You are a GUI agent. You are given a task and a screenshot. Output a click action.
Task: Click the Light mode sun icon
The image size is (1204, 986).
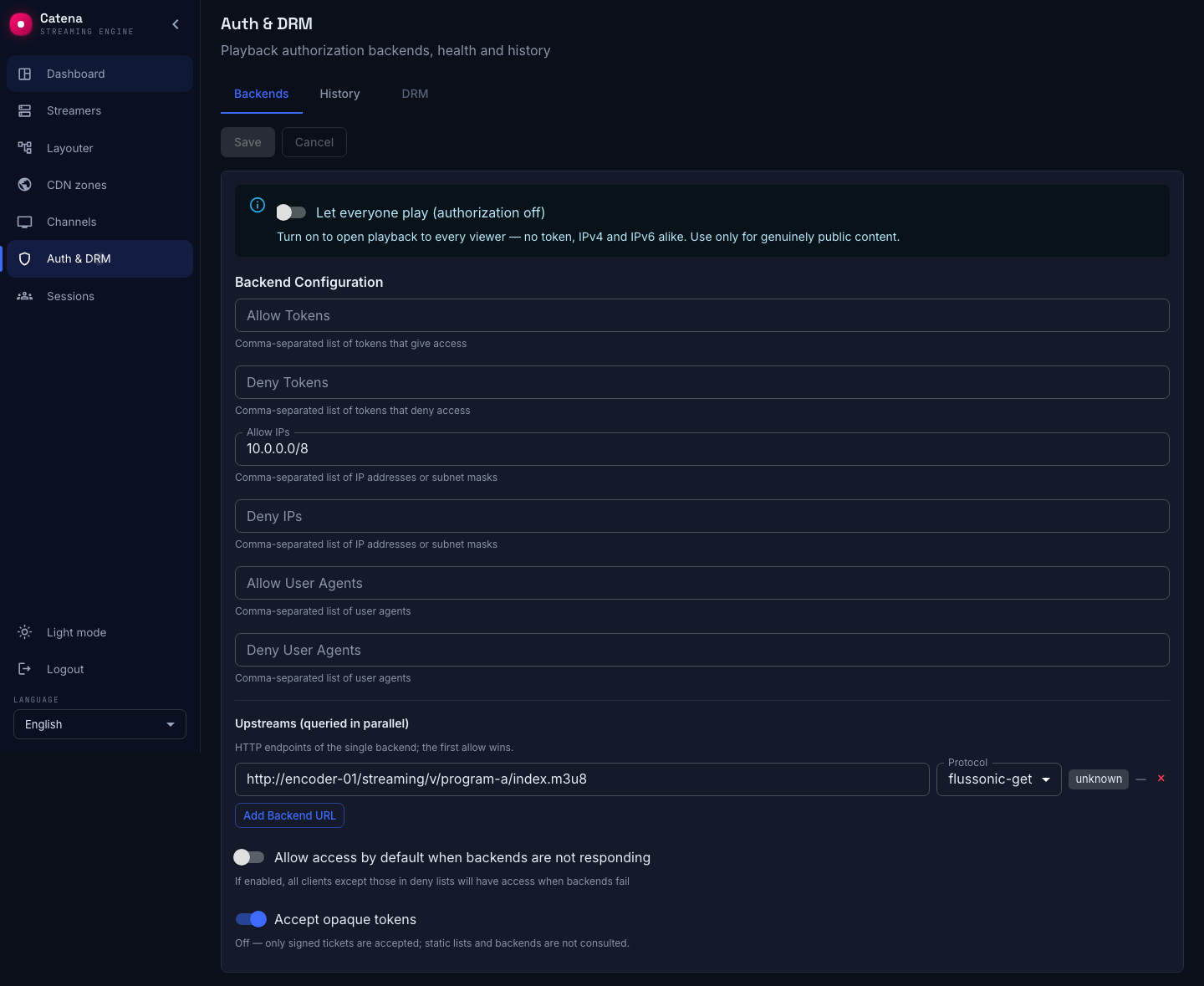click(x=25, y=632)
